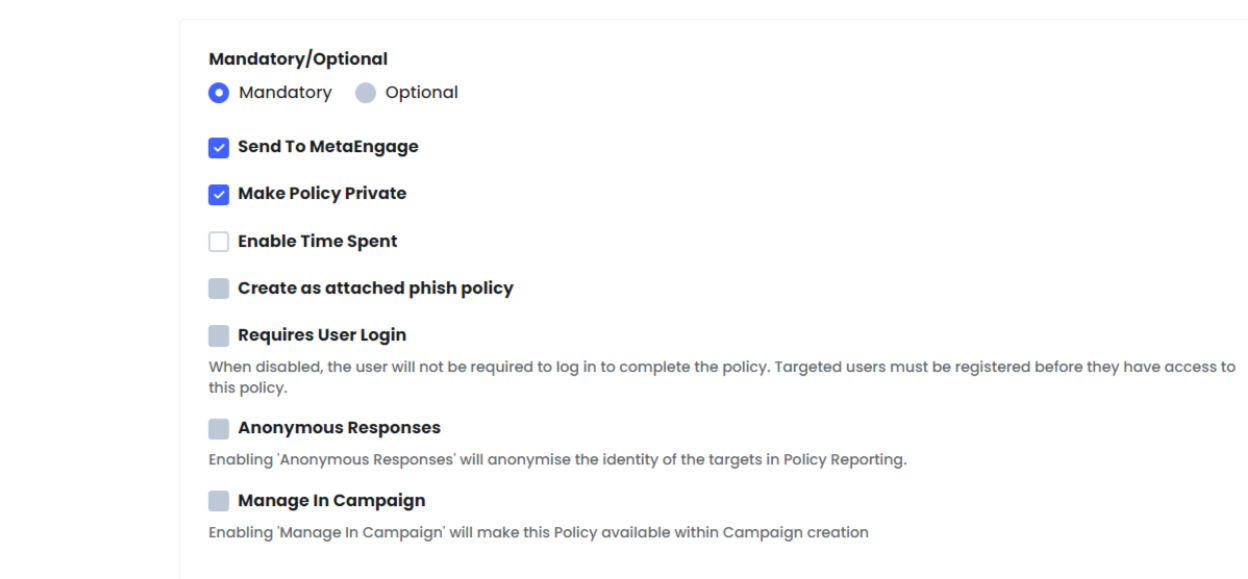This screenshot has width=1248, height=579.
Task: Enable the Anonymous Responses checkbox
Action: pyautogui.click(x=219, y=428)
